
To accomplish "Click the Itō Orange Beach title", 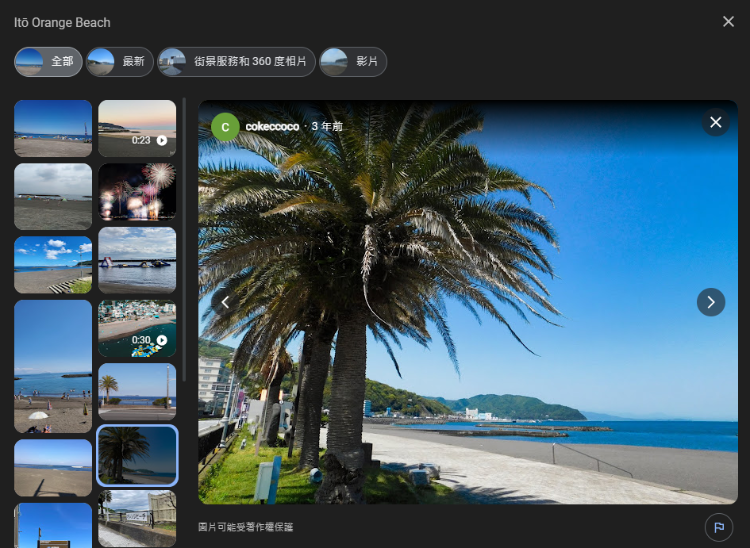I will (x=62, y=22).
